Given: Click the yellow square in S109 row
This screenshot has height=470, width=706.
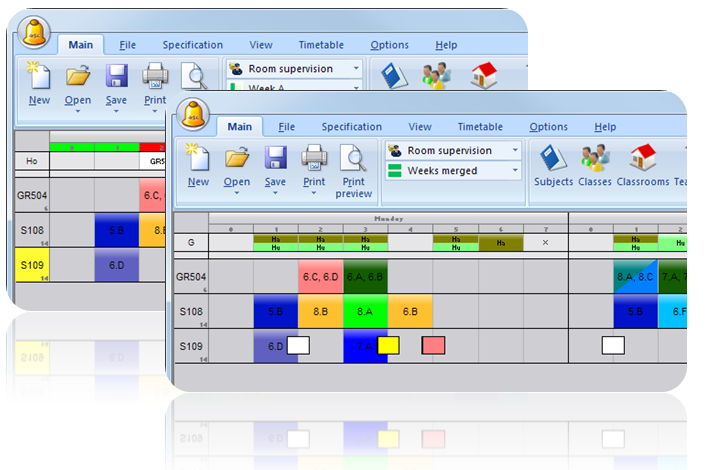Looking at the screenshot, I should pos(388,346).
